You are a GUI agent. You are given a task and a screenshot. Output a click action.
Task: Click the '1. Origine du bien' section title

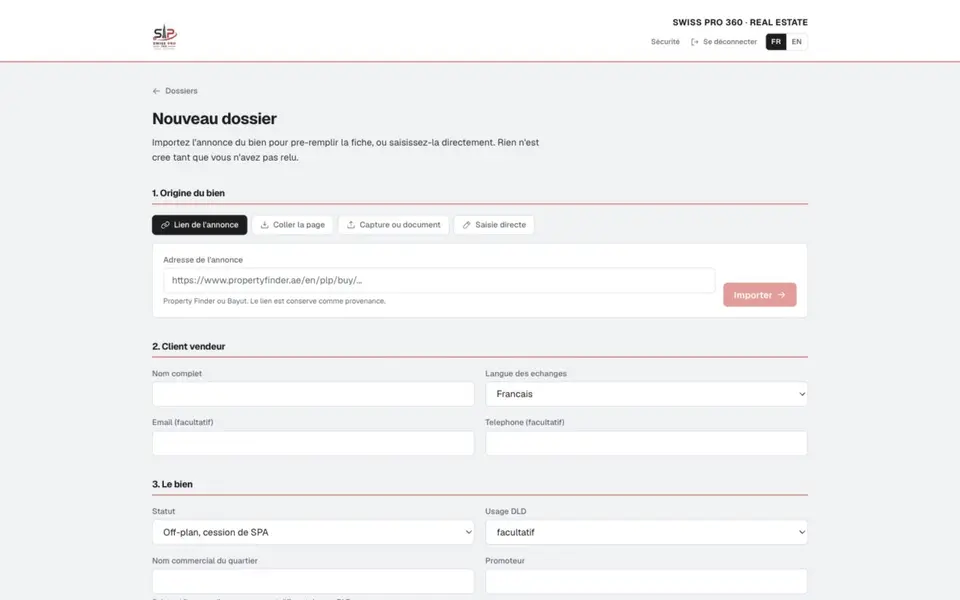click(189, 193)
